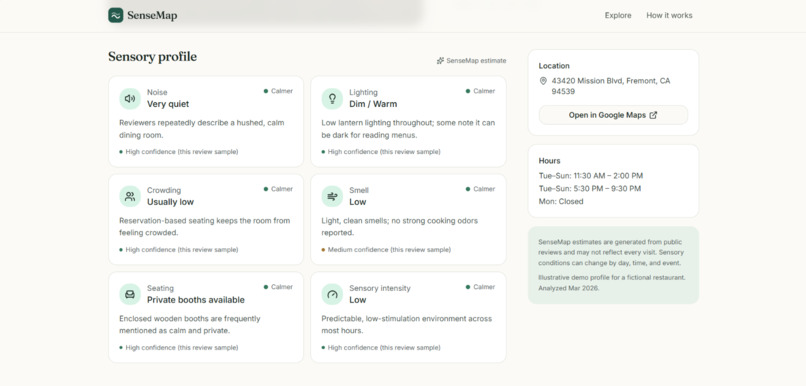Image resolution: width=806 pixels, height=386 pixels.
Task: Click the Hours heading
Action: click(549, 161)
